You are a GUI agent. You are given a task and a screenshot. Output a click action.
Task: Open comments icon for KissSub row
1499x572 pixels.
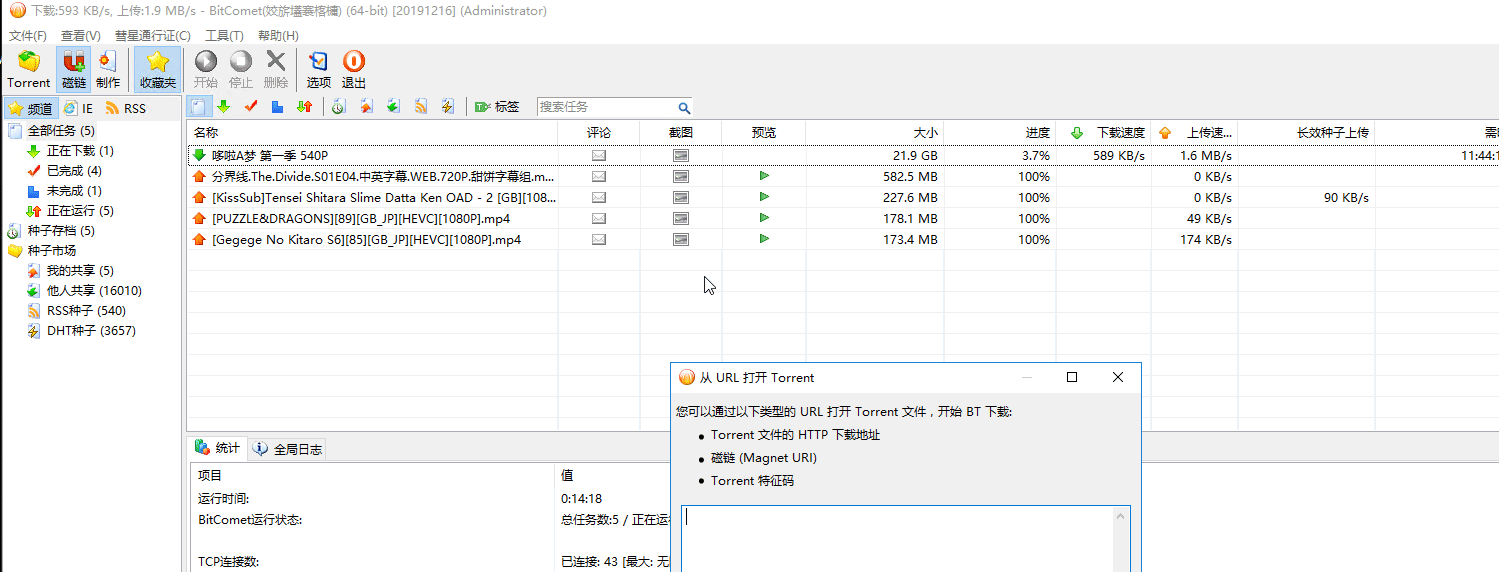tap(599, 197)
